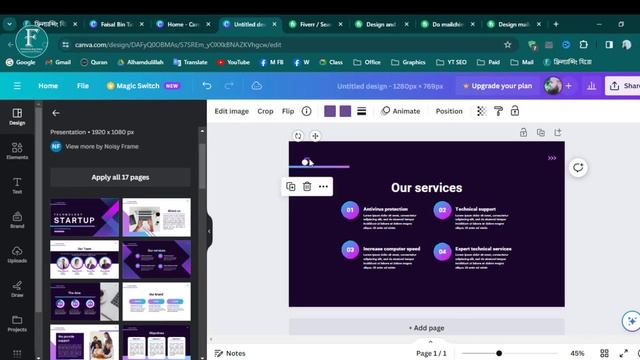Duplicate the selected element via floating toolbar
The width and height of the screenshot is (640, 360).
click(291, 187)
